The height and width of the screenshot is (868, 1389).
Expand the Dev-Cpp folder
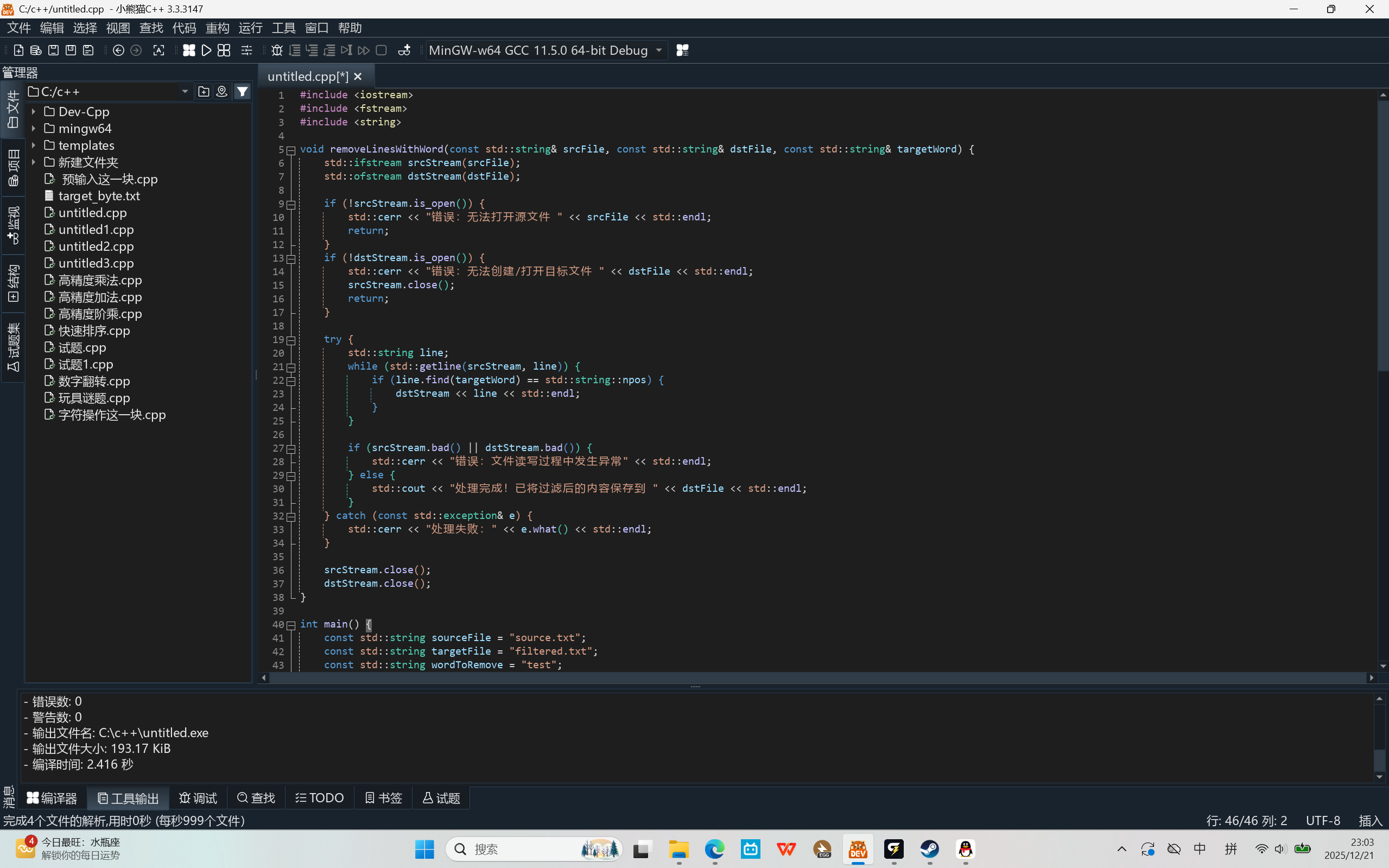tap(34, 112)
